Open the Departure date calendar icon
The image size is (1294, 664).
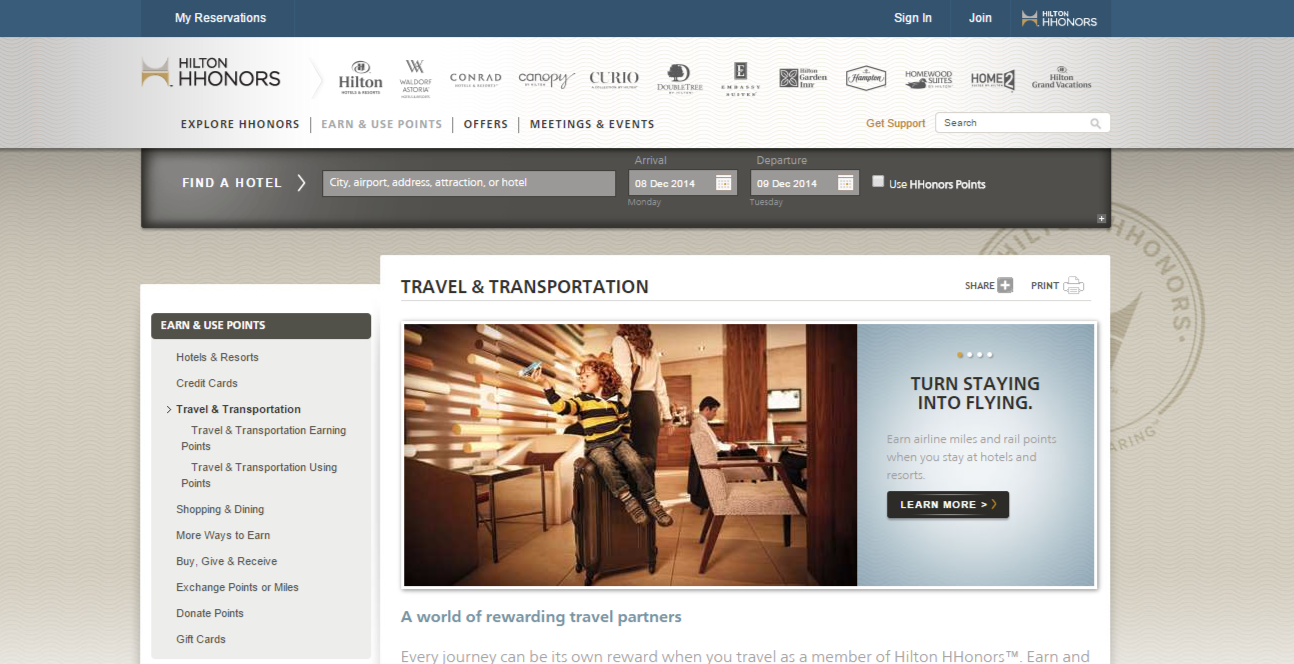pyautogui.click(x=846, y=183)
